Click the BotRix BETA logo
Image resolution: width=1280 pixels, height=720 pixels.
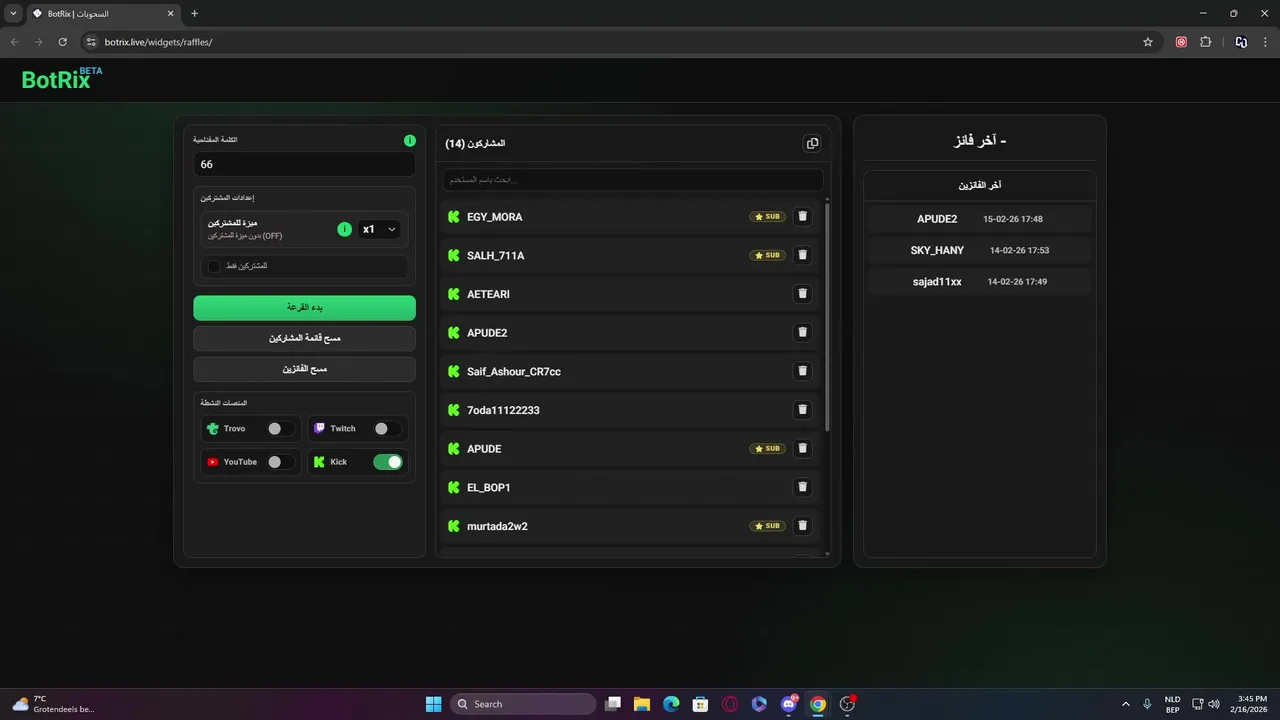[x=62, y=79]
